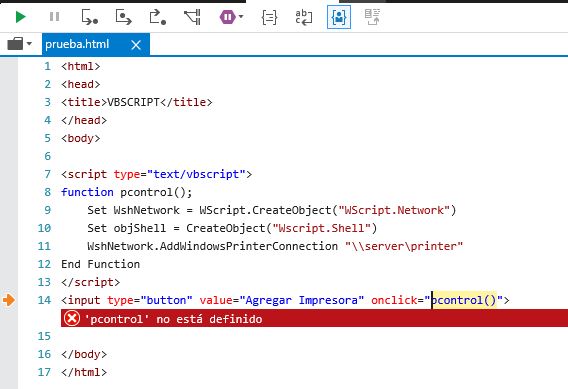Click the "\\server\printer" string
The height and width of the screenshot is (389, 568).
(x=404, y=246)
